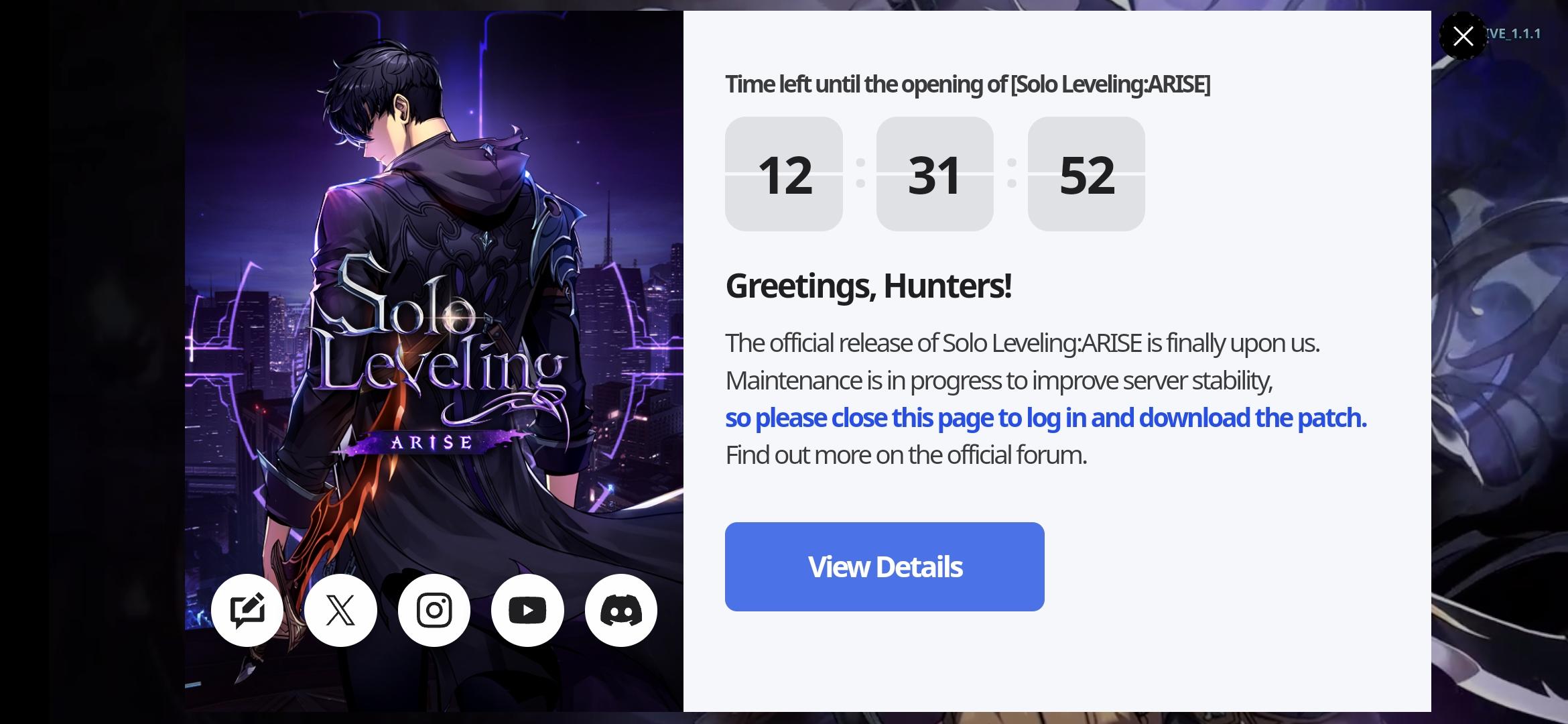Select the seconds countdown box showing 52
Image resolution: width=1568 pixels, height=724 pixels.
tap(1086, 174)
